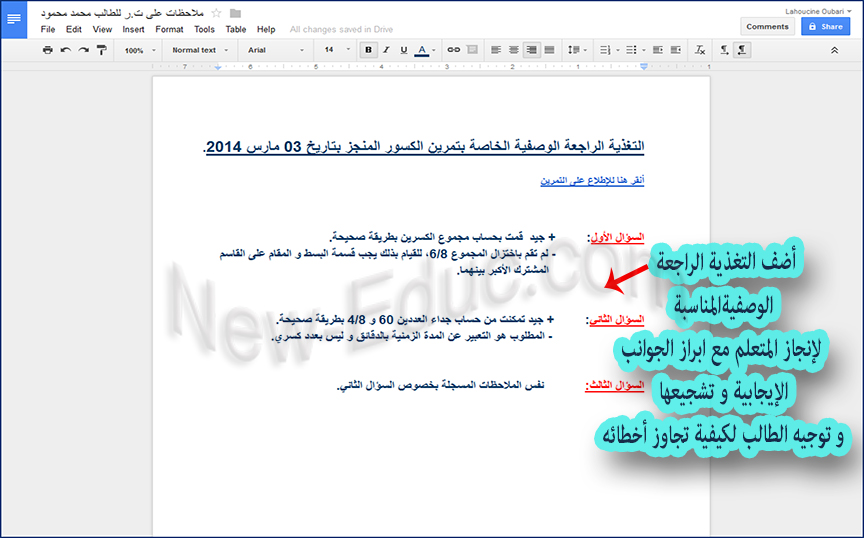Click the underlined 2014 heading text
The image size is (864, 538).
pyautogui.click(x=424, y=147)
